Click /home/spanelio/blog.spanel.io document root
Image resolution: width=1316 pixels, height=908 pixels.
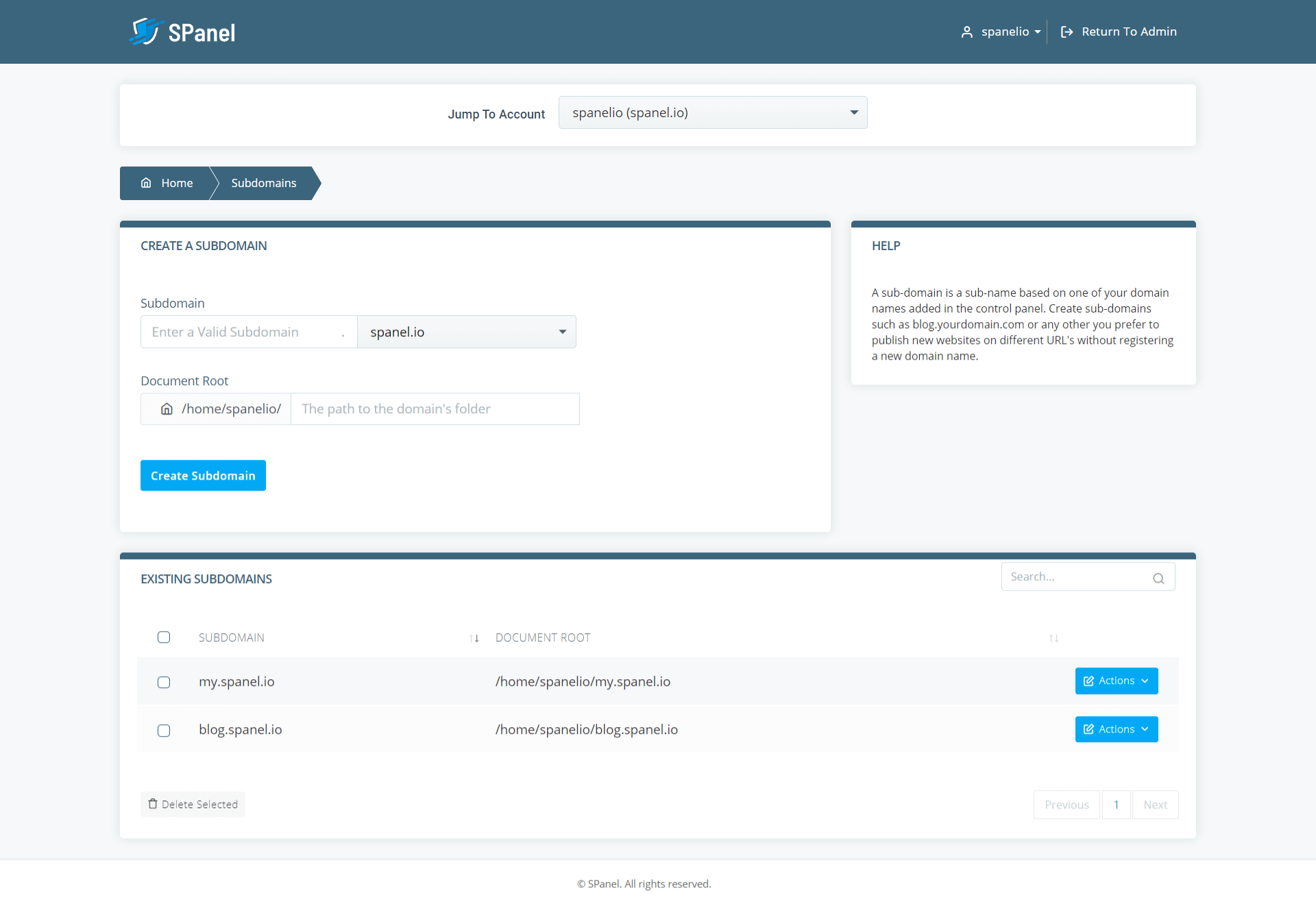[587, 730]
